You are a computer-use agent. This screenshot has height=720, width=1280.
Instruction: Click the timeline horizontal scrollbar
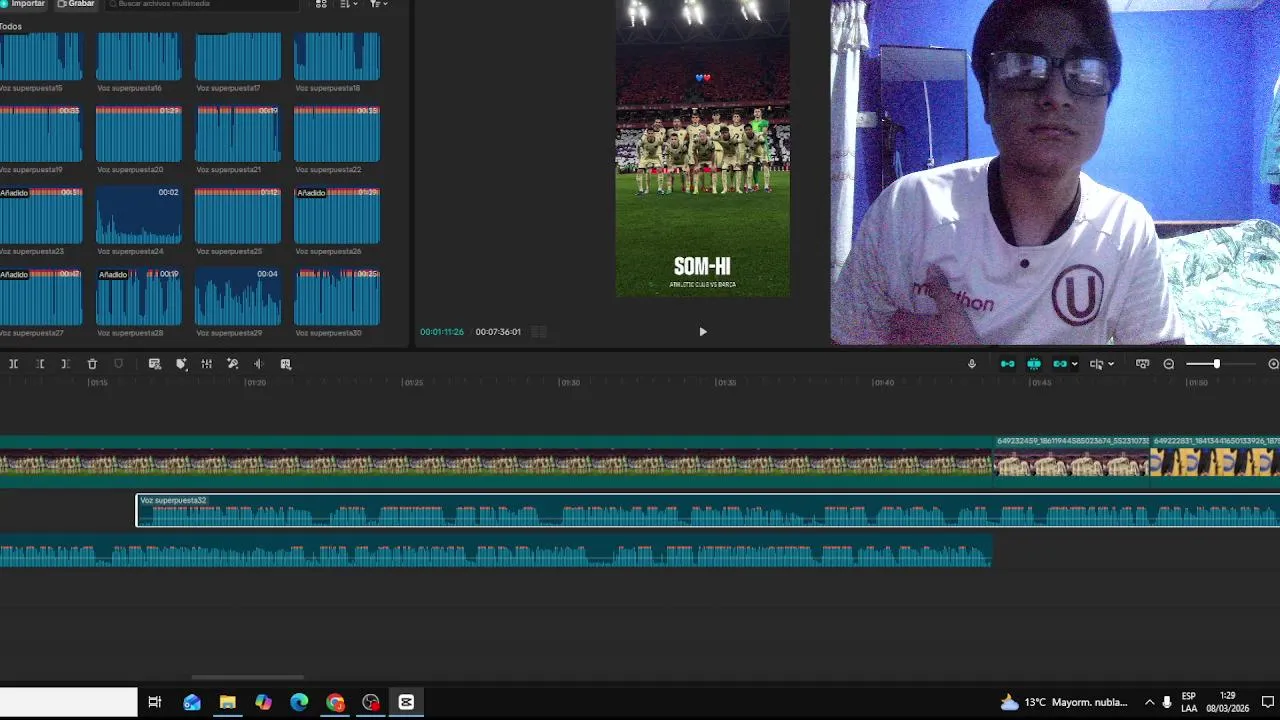[x=247, y=677]
